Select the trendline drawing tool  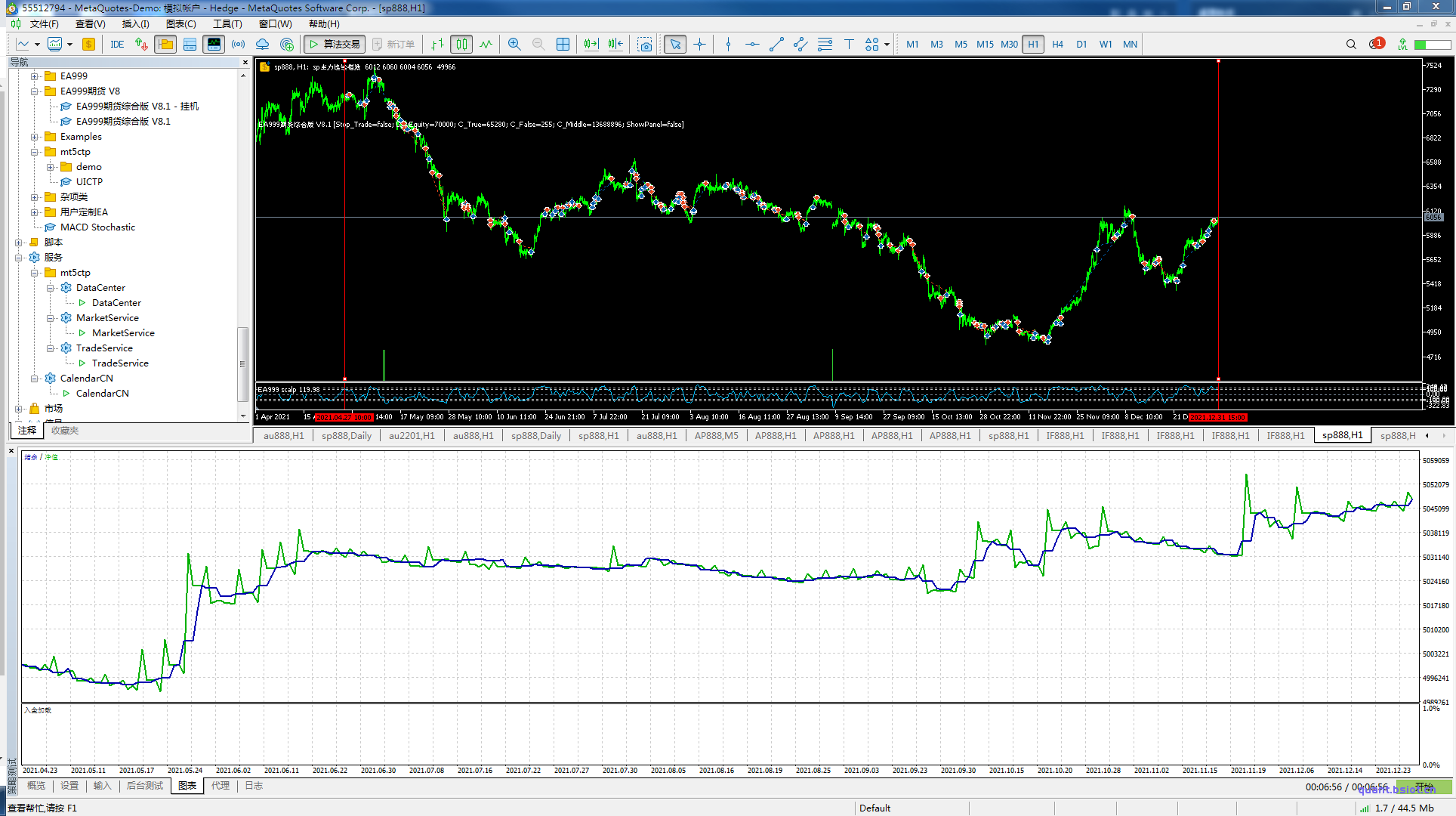[776, 45]
